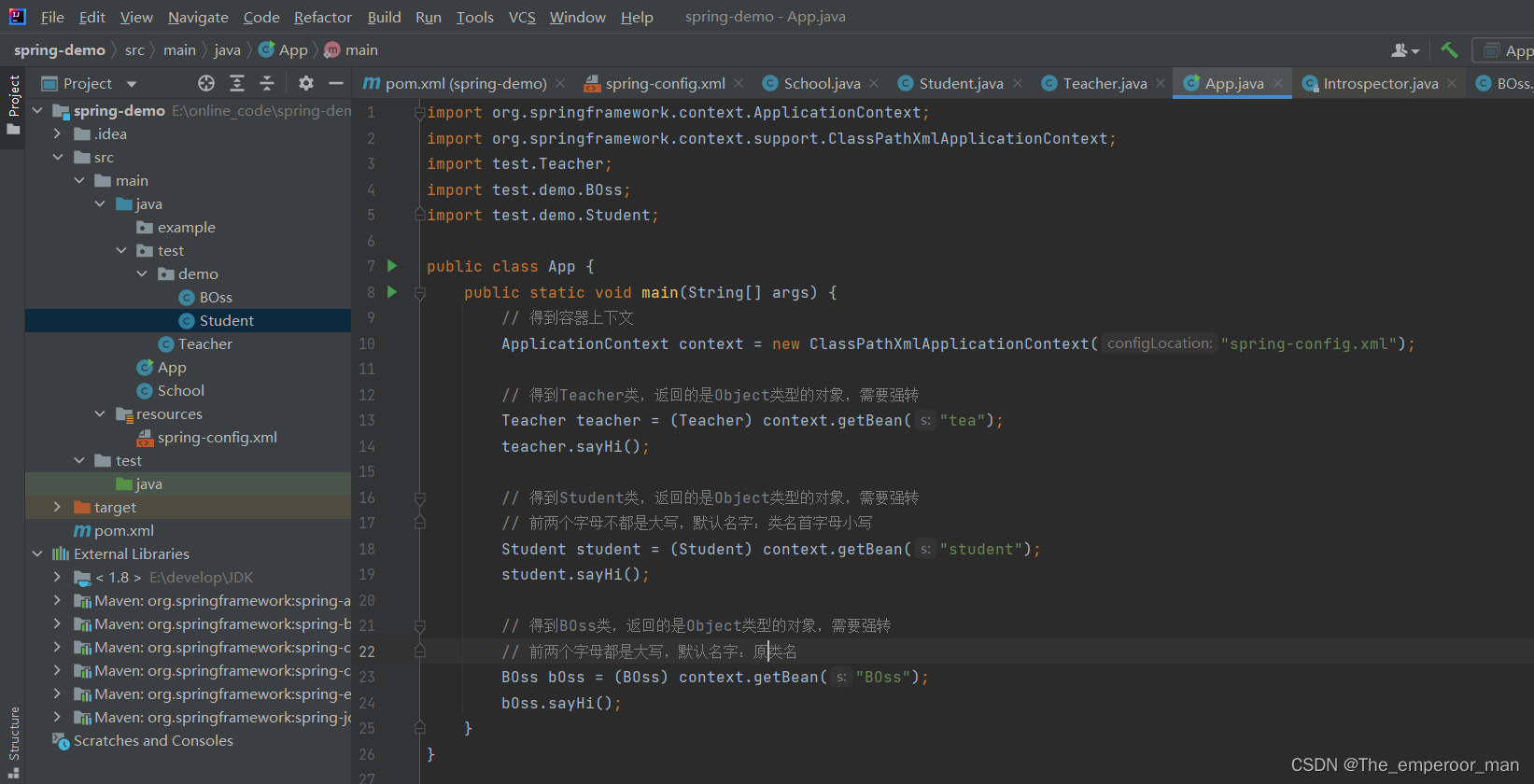Image resolution: width=1534 pixels, height=784 pixels.
Task: Click the IntelliJ IDEA logo icon
Action: [x=17, y=17]
